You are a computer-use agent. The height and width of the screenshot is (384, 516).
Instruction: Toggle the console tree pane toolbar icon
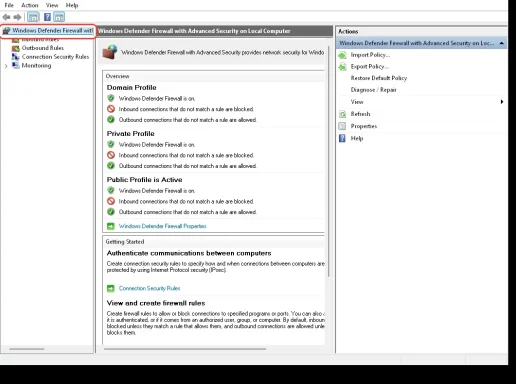tap(33, 17)
